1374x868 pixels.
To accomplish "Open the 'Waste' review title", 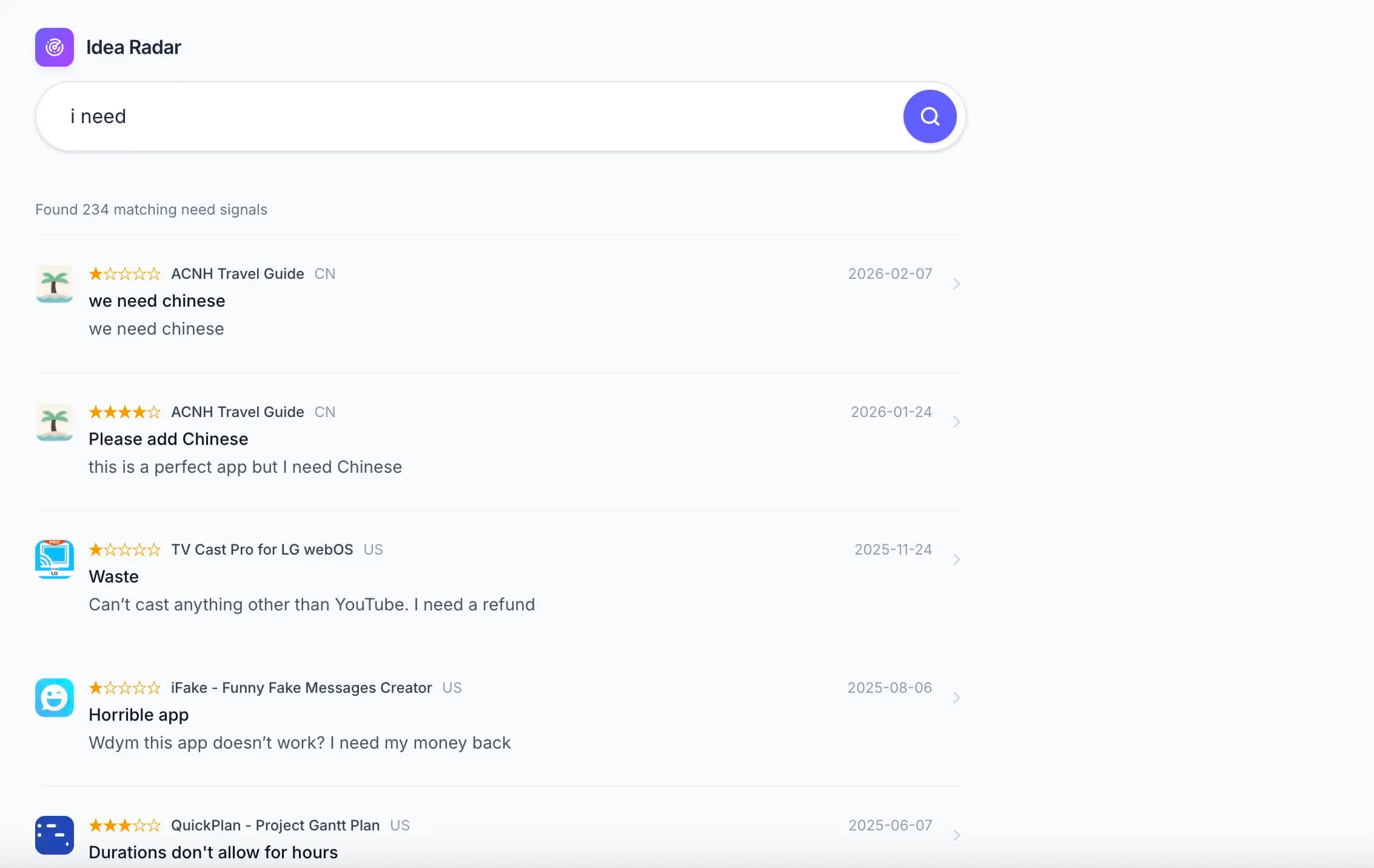I will [114, 576].
